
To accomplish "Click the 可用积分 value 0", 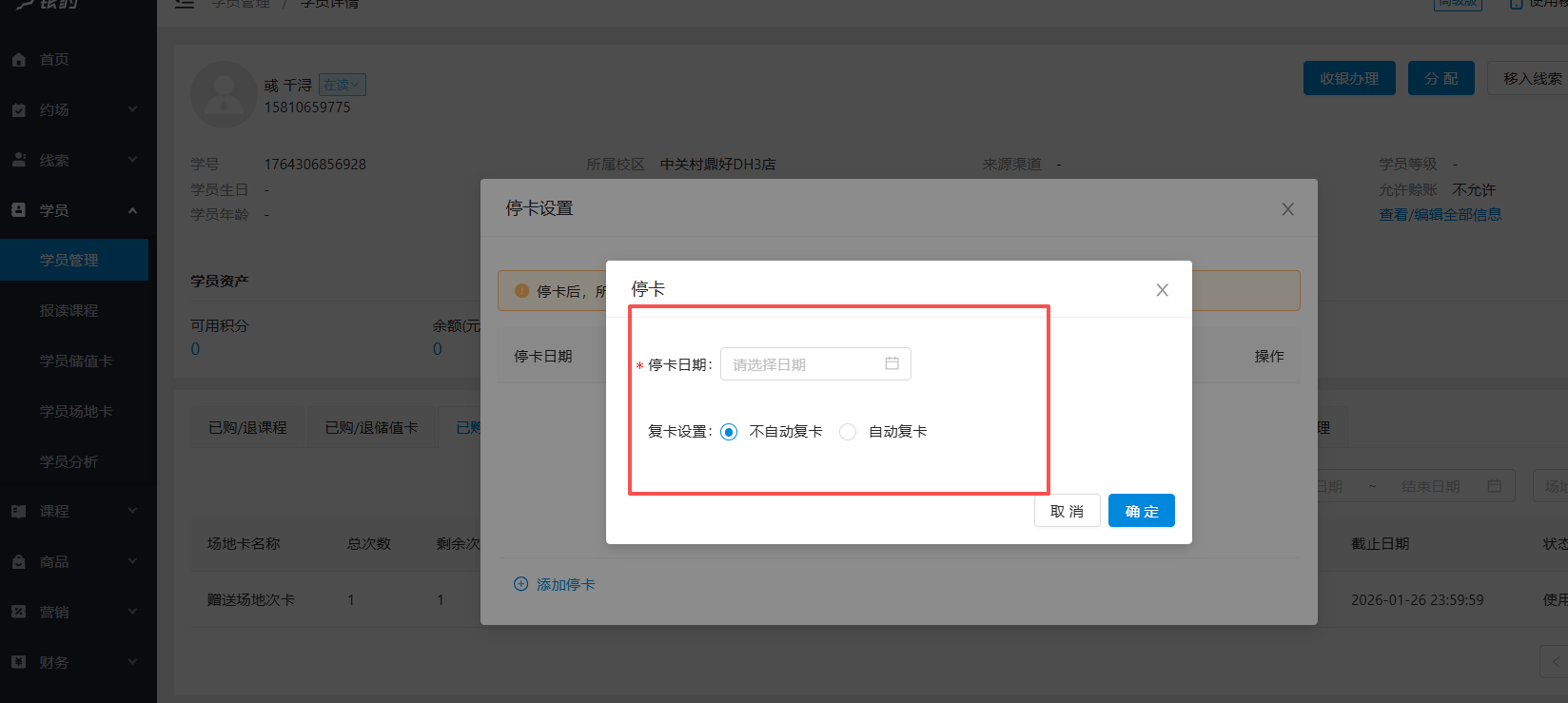I will coord(195,349).
